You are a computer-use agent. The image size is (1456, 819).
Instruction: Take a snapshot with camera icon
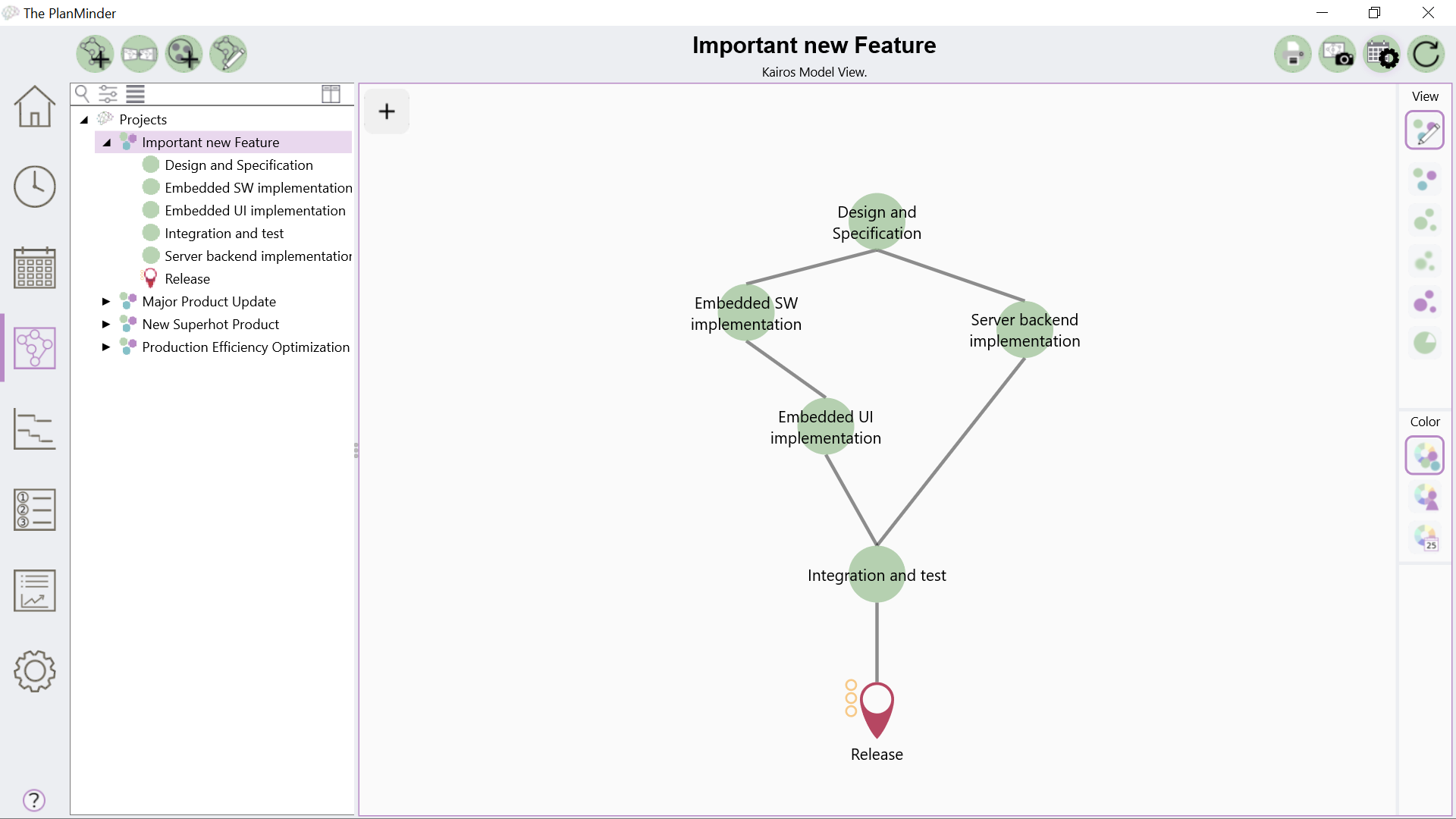[x=1338, y=55]
